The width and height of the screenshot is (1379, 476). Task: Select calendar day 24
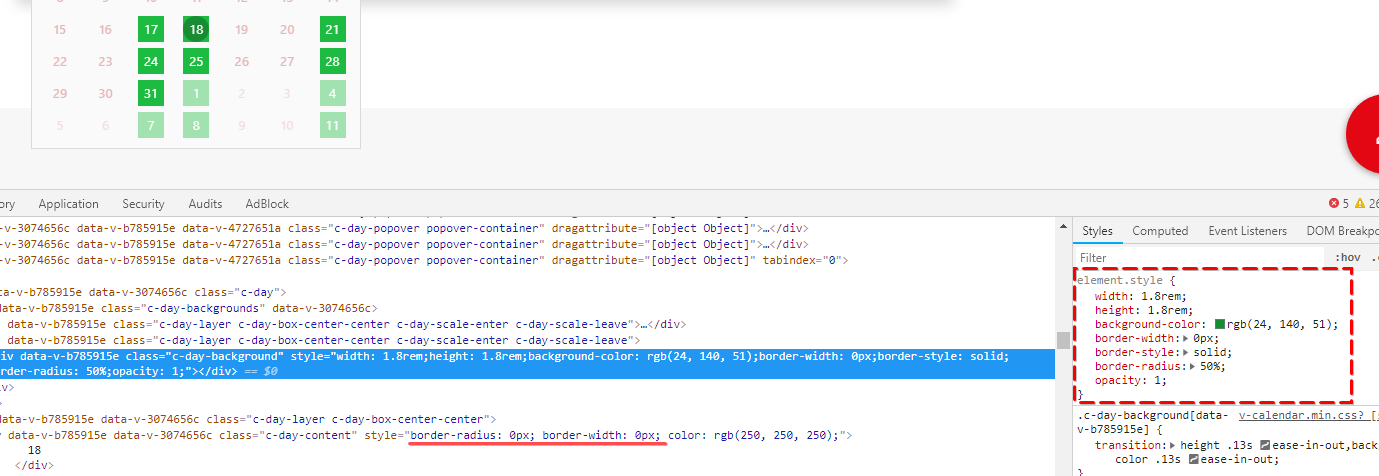click(x=151, y=62)
